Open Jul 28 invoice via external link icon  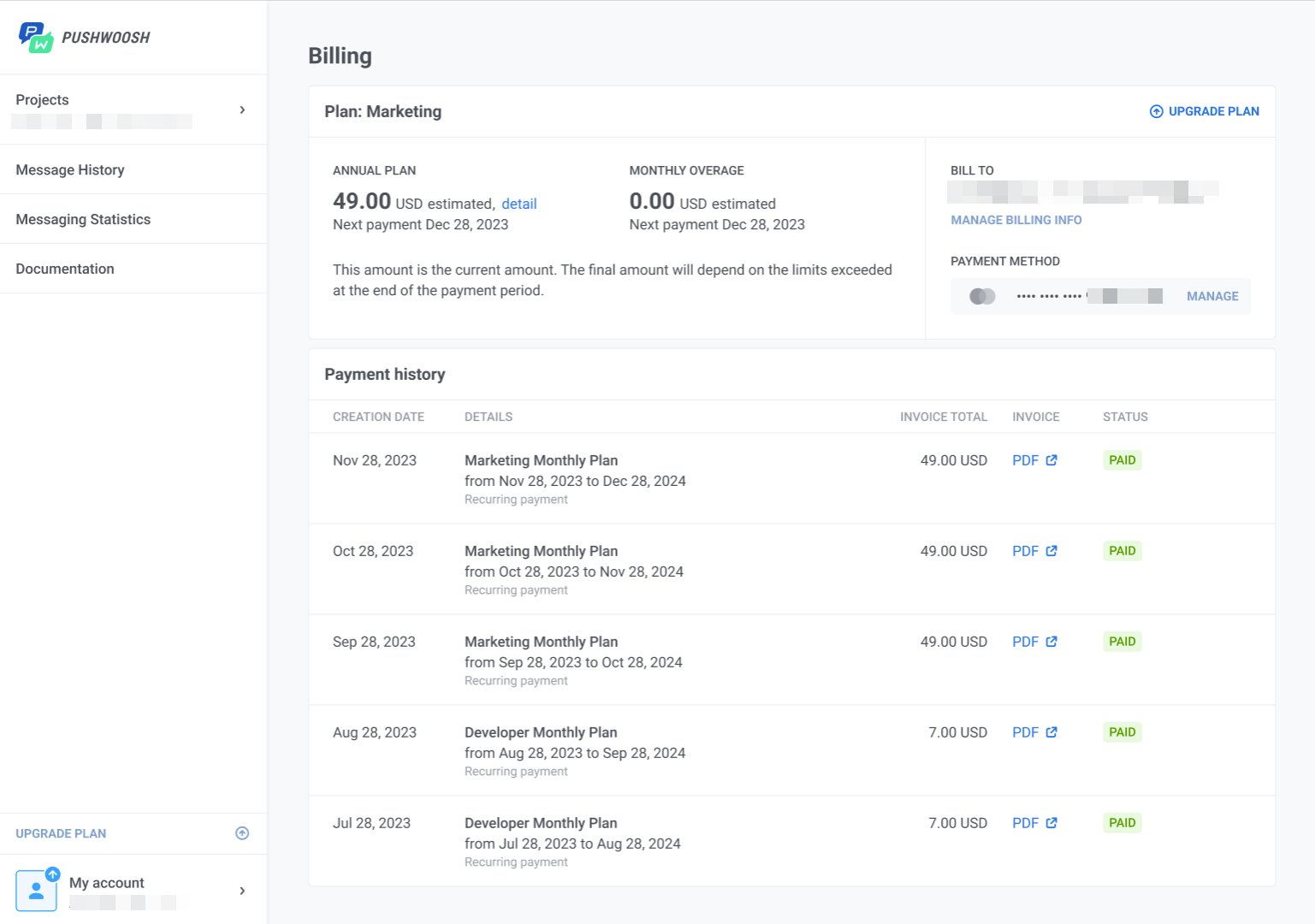1051,822
